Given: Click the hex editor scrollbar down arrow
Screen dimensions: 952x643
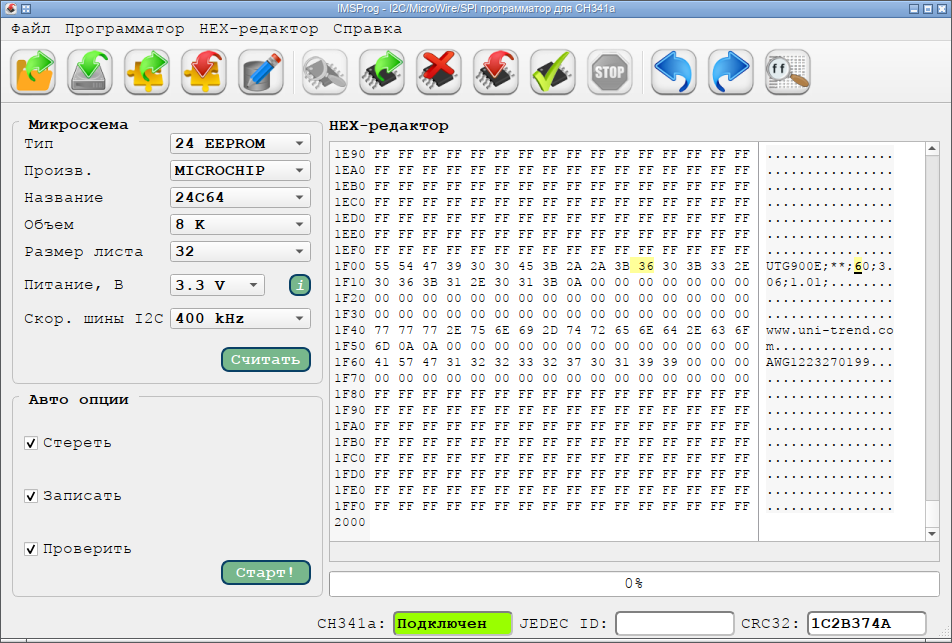Looking at the screenshot, I should pos(932,534).
